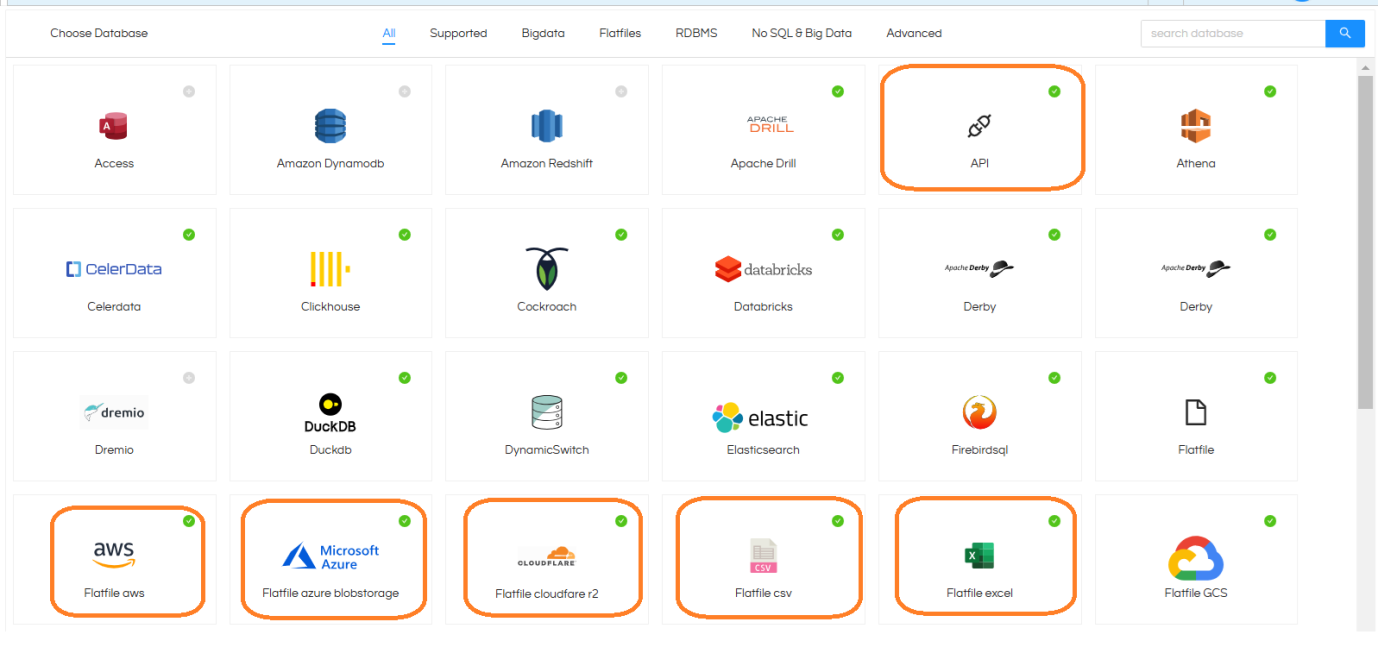The image size is (1378, 647).
Task: Click the Athena card green checkmark
Action: point(1270,91)
